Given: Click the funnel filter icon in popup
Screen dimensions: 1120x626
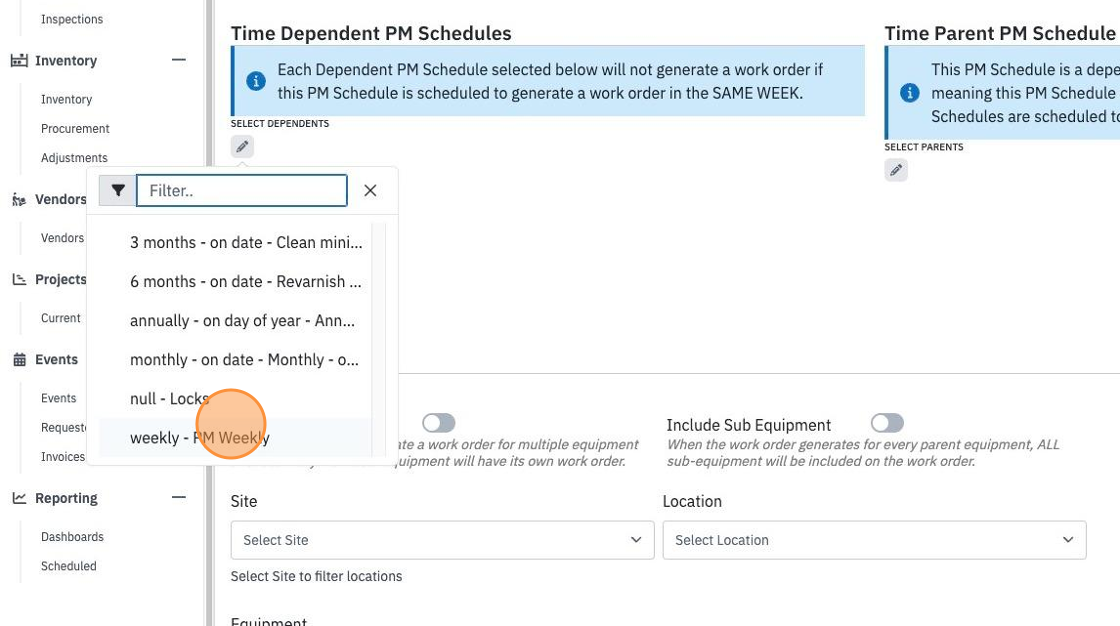Looking at the screenshot, I should pyautogui.click(x=118, y=191).
